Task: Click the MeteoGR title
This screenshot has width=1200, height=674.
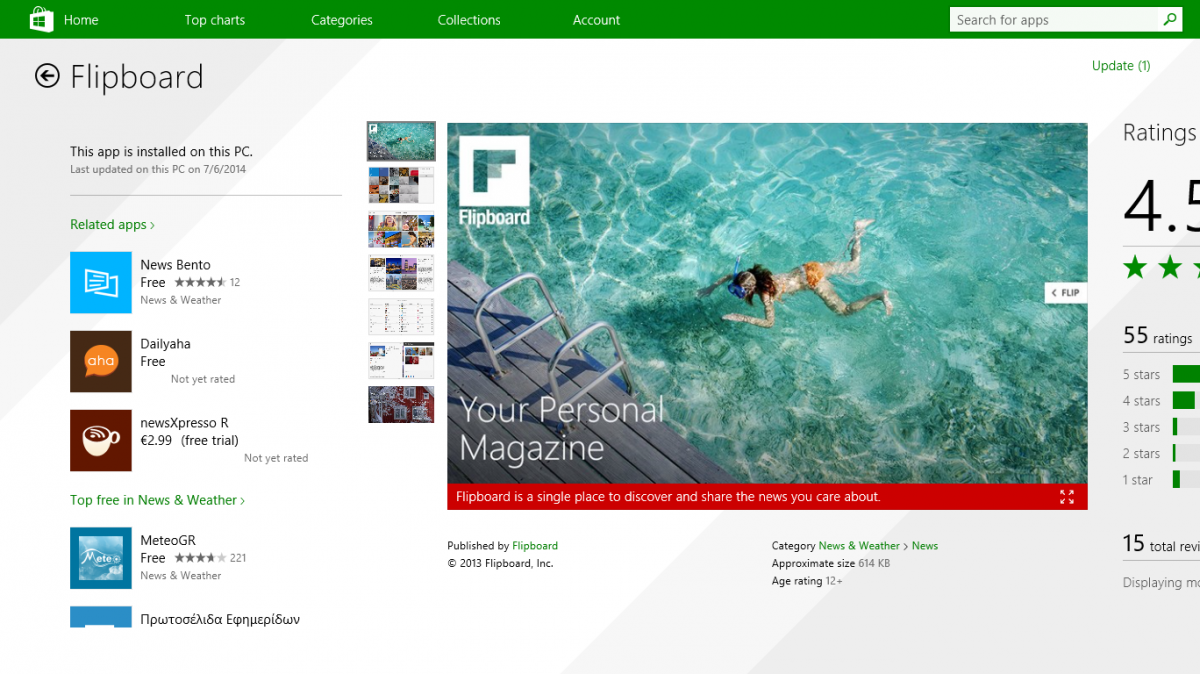Action: pos(168,541)
